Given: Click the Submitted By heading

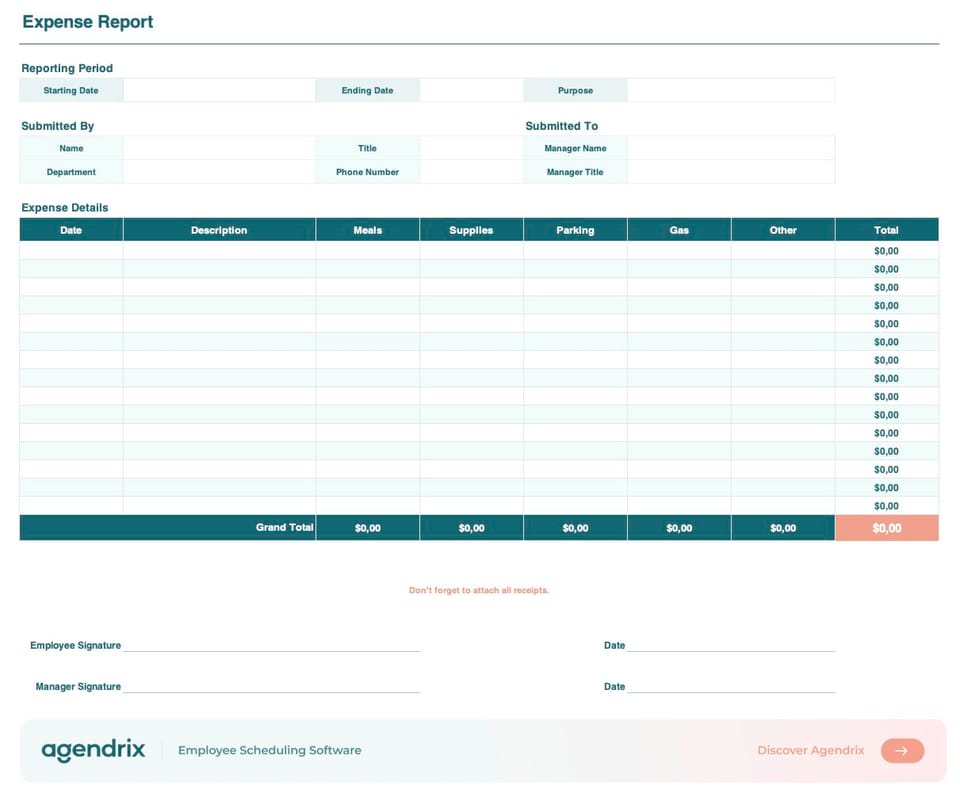Looking at the screenshot, I should coord(58,126).
